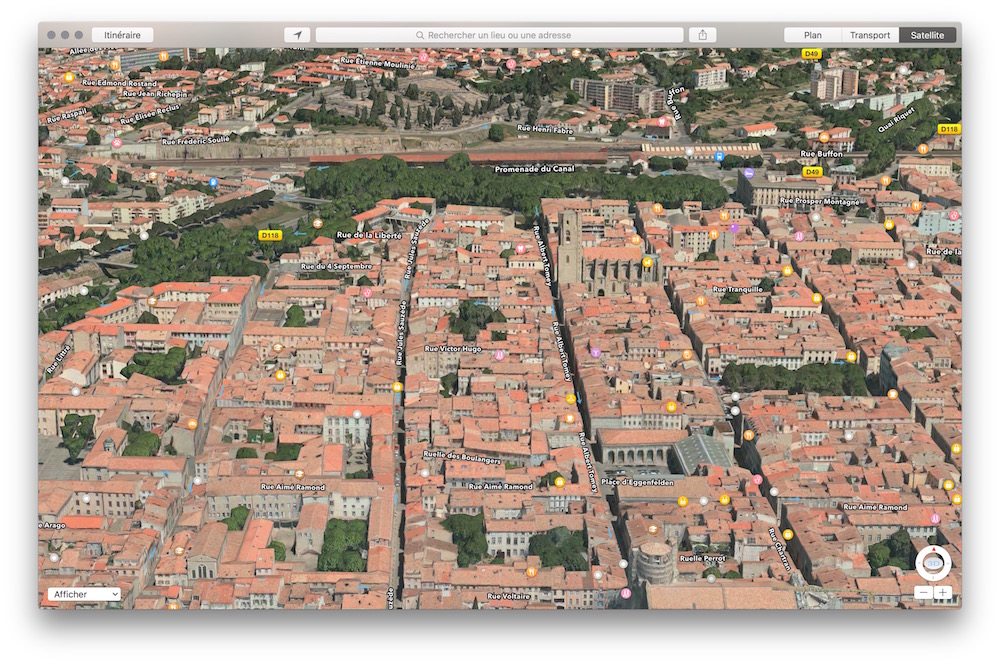Click the Ruelle des Boulangers label

click(x=462, y=457)
